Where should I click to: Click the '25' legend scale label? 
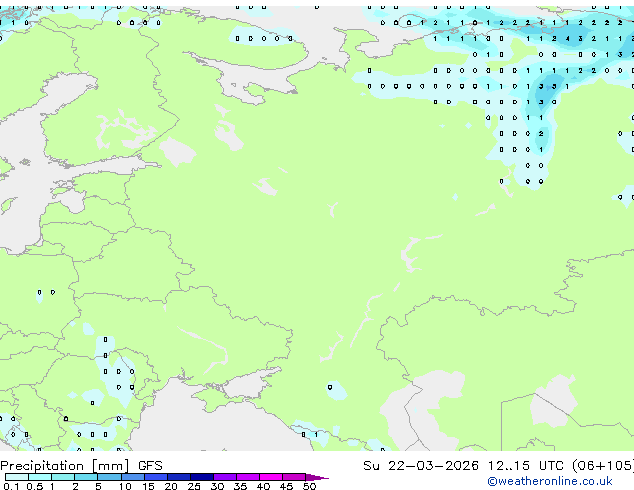[194, 486]
